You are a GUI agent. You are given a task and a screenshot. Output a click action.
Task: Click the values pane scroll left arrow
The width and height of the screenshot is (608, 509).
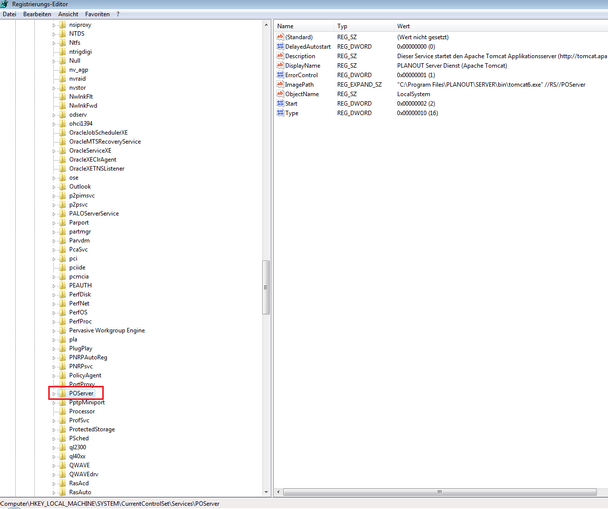[278, 492]
